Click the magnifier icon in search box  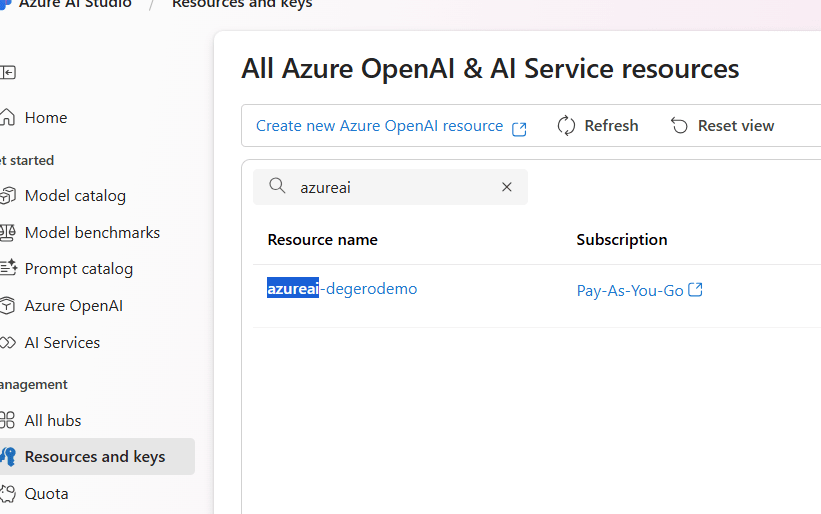(x=277, y=185)
